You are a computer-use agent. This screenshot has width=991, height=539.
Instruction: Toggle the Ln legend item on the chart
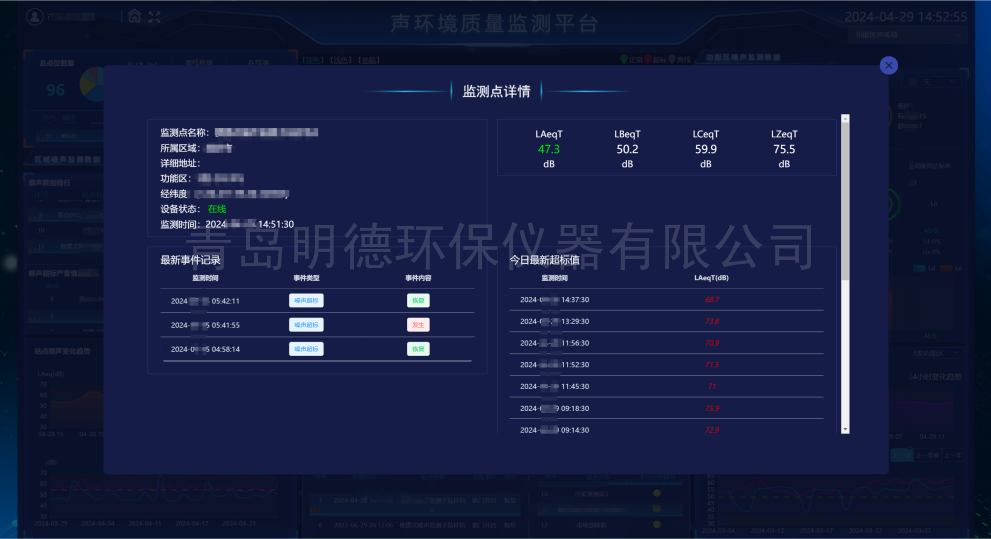point(946,268)
